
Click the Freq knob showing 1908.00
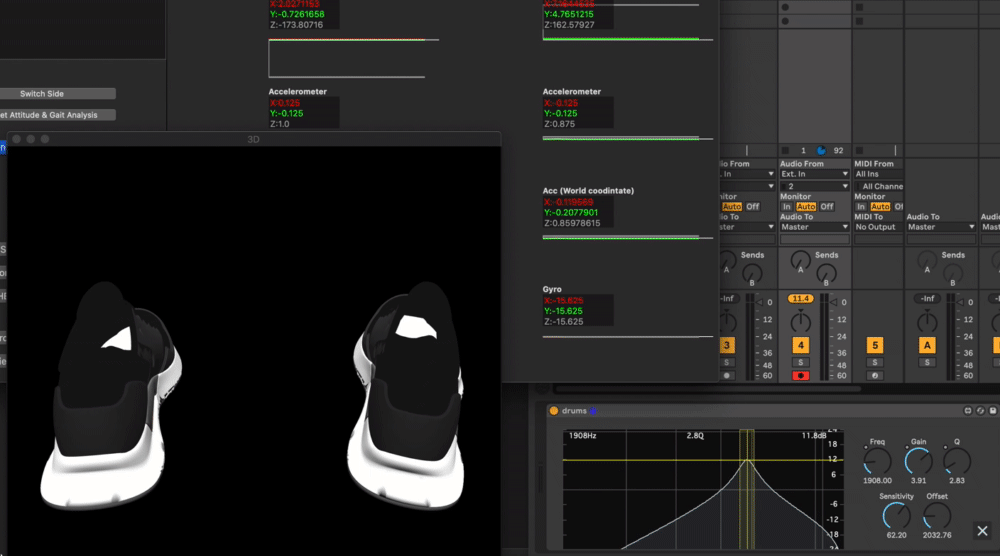[876, 463]
